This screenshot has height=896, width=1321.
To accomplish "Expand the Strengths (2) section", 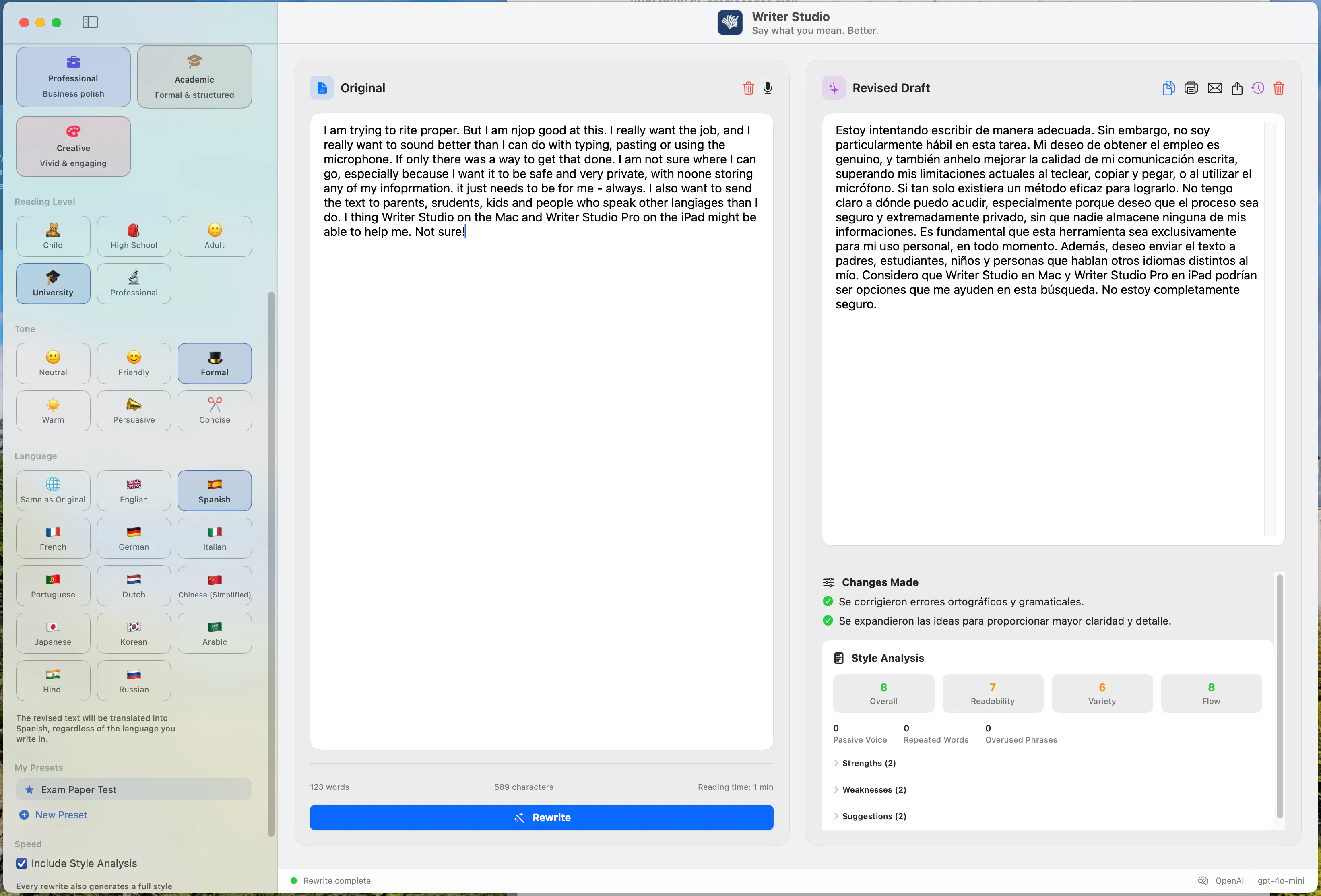I will [864, 763].
